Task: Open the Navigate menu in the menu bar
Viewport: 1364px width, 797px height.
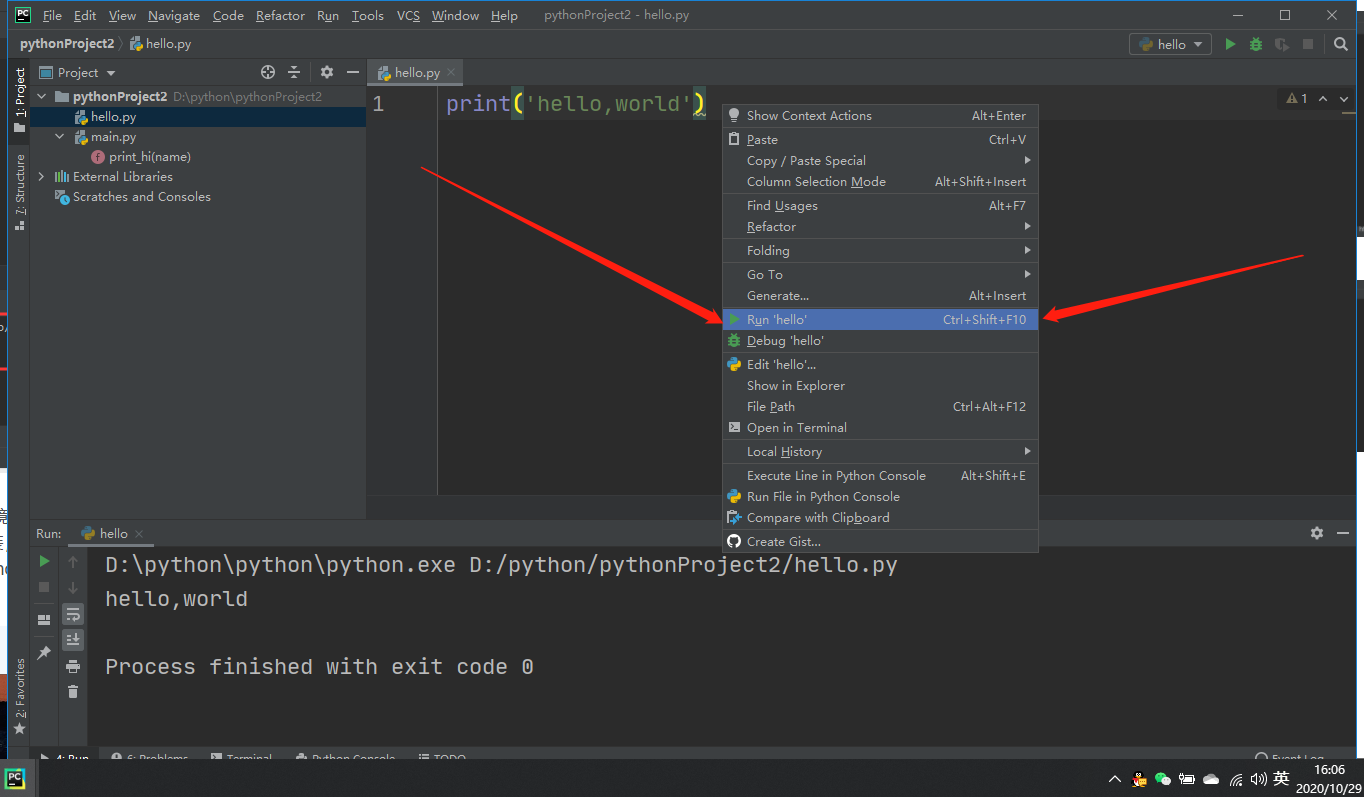Action: click(x=174, y=16)
